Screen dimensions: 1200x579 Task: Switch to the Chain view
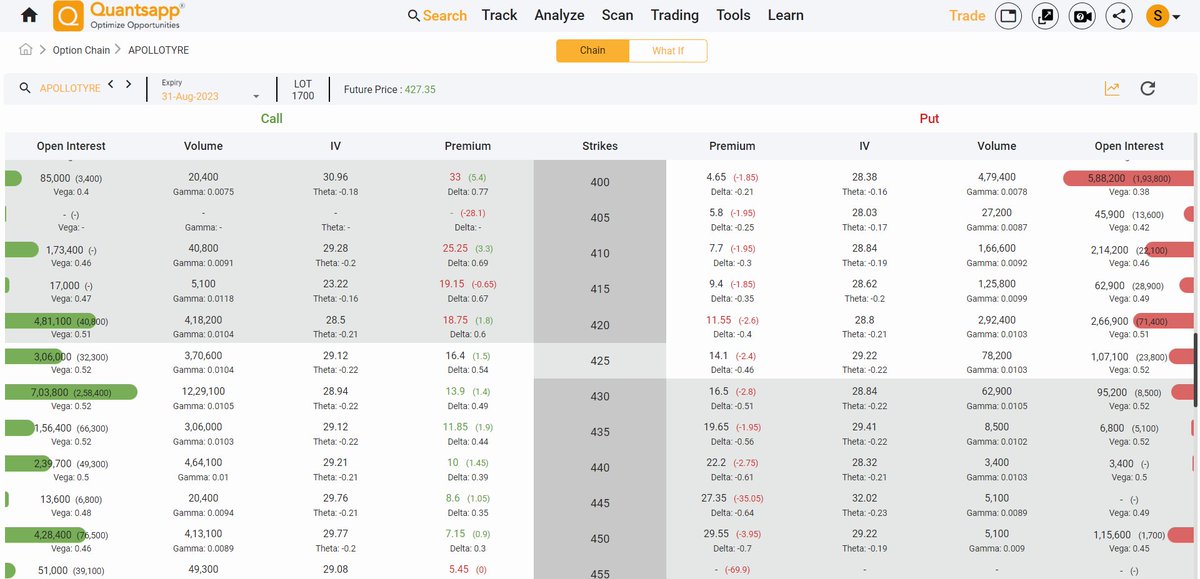coord(592,51)
